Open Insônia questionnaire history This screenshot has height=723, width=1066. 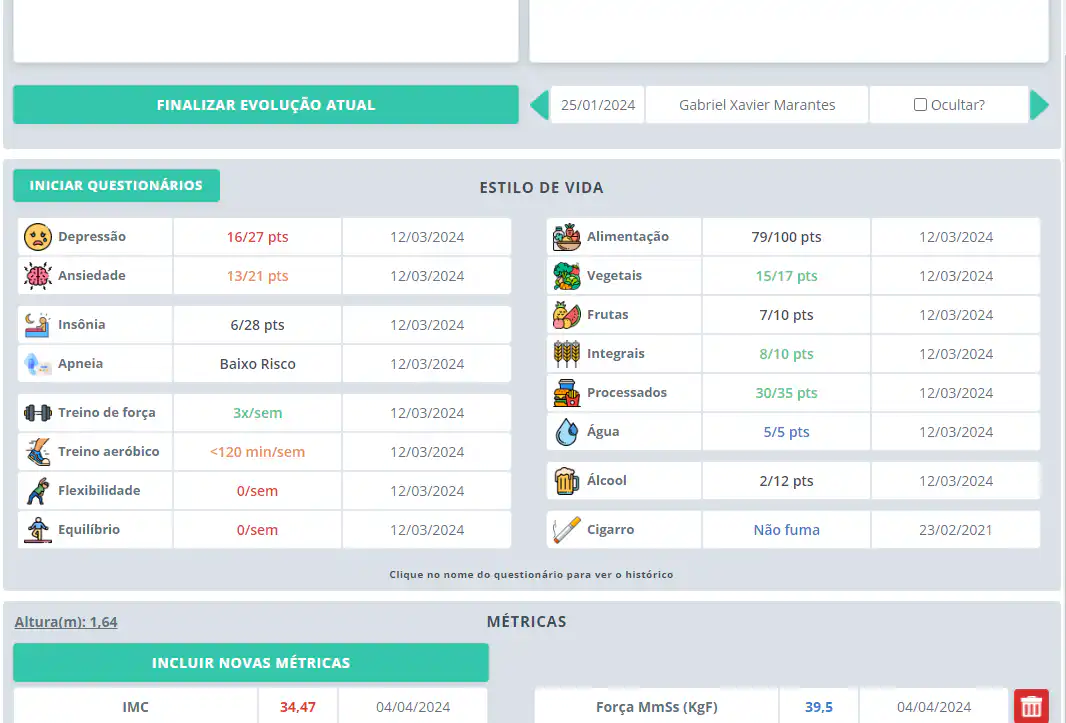(x=81, y=325)
